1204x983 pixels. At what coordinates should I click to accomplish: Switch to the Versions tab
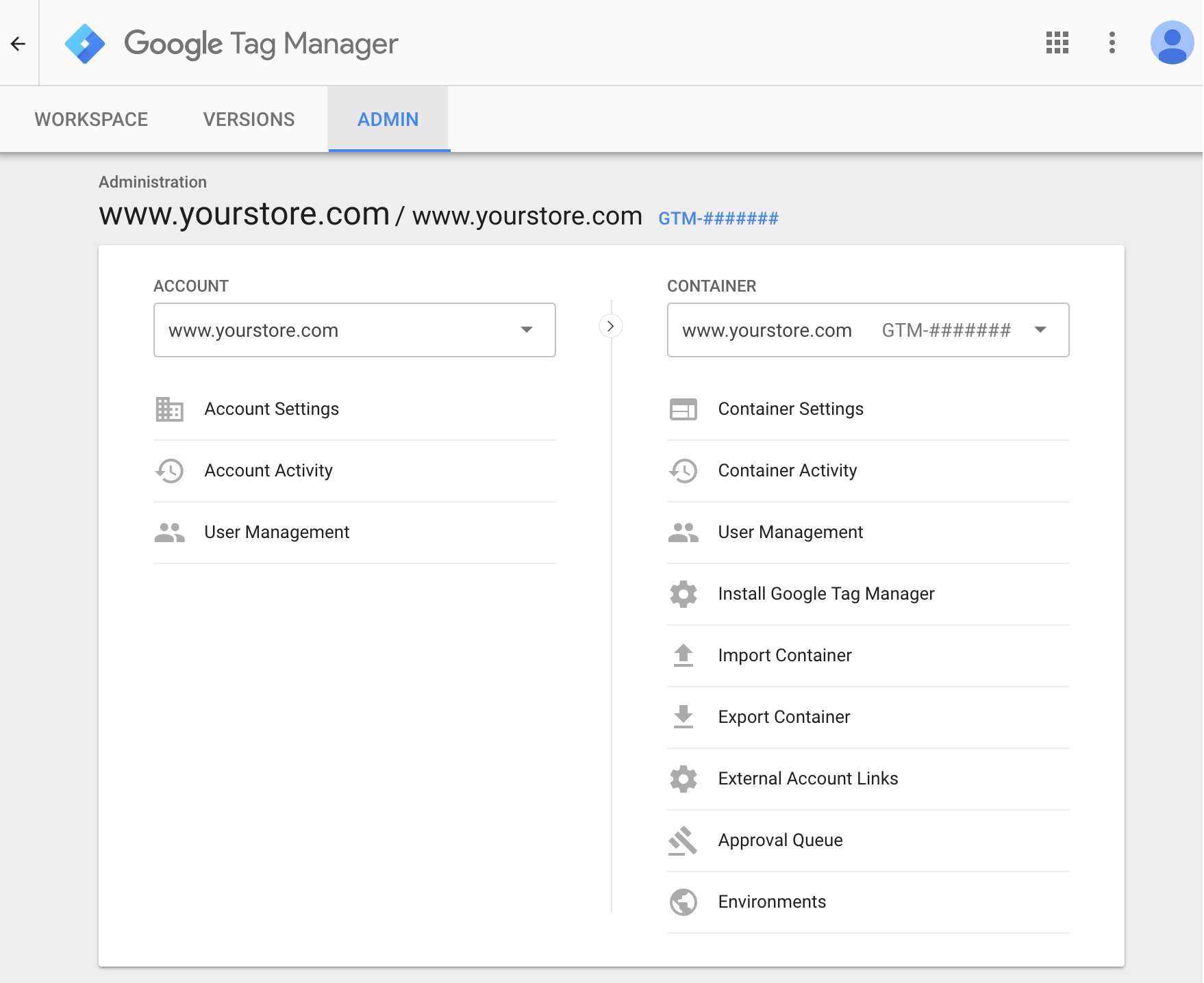[249, 119]
